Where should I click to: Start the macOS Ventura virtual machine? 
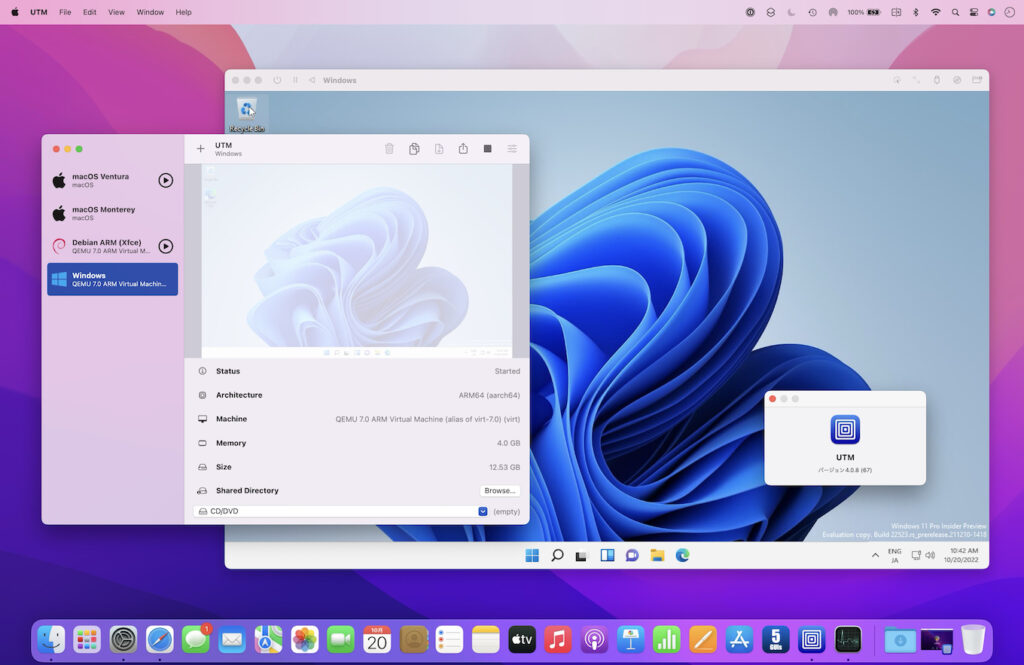click(166, 180)
